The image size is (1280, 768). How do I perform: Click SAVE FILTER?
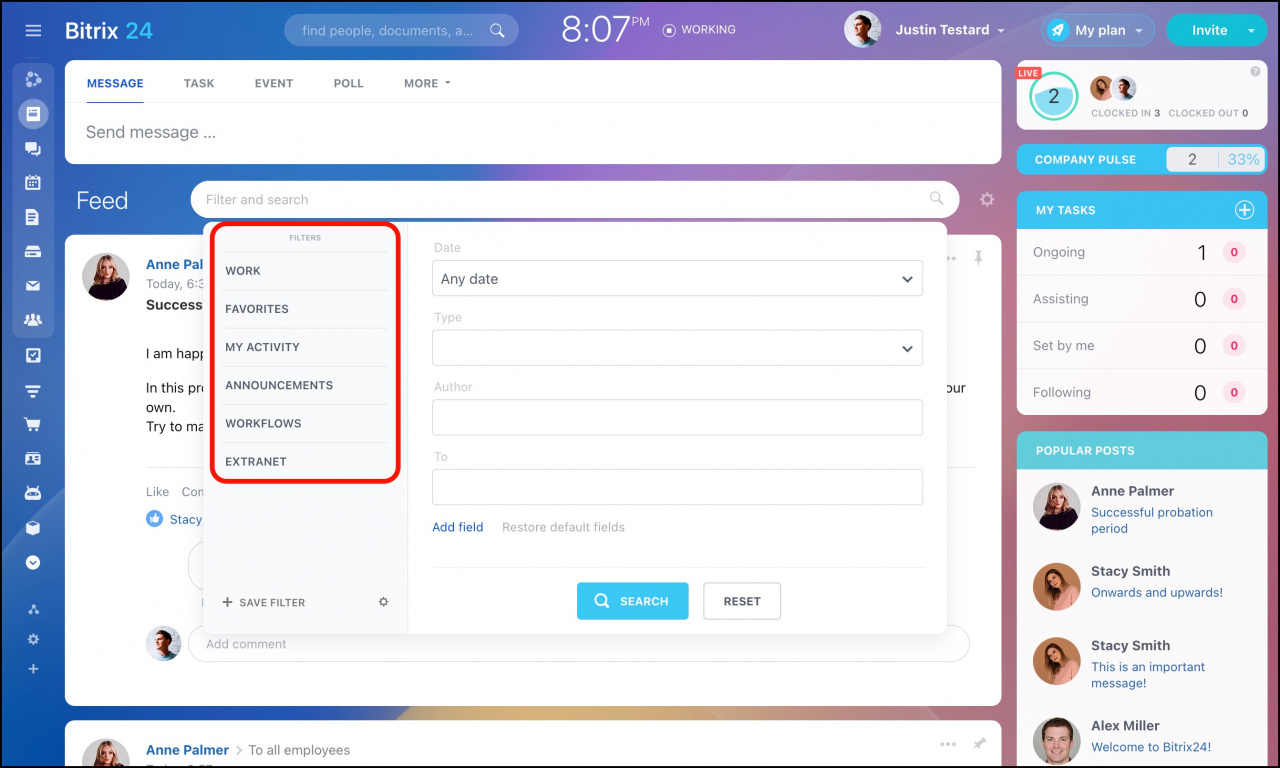(264, 603)
